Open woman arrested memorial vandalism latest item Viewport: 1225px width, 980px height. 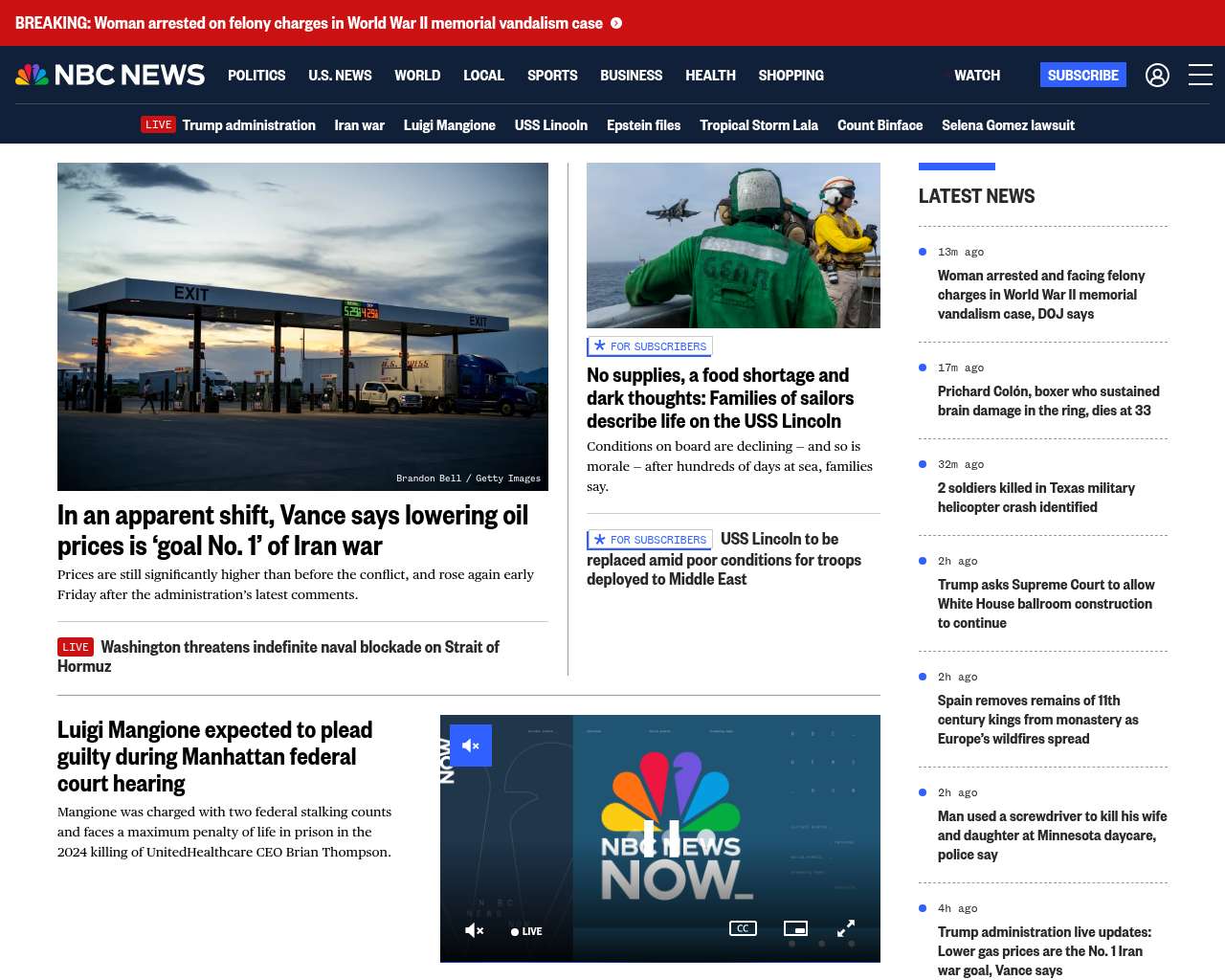tap(1041, 295)
